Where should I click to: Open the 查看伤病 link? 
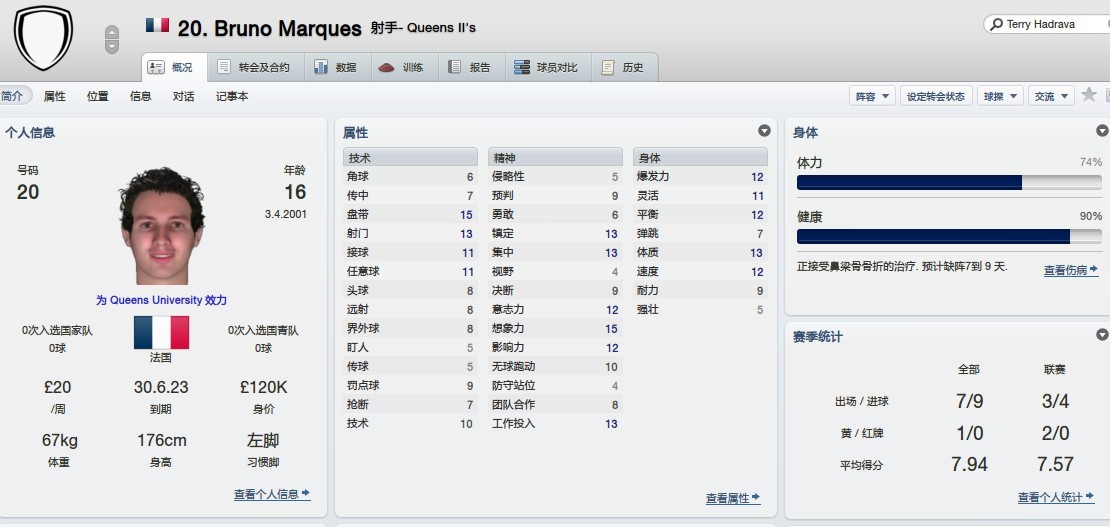click(x=1070, y=270)
